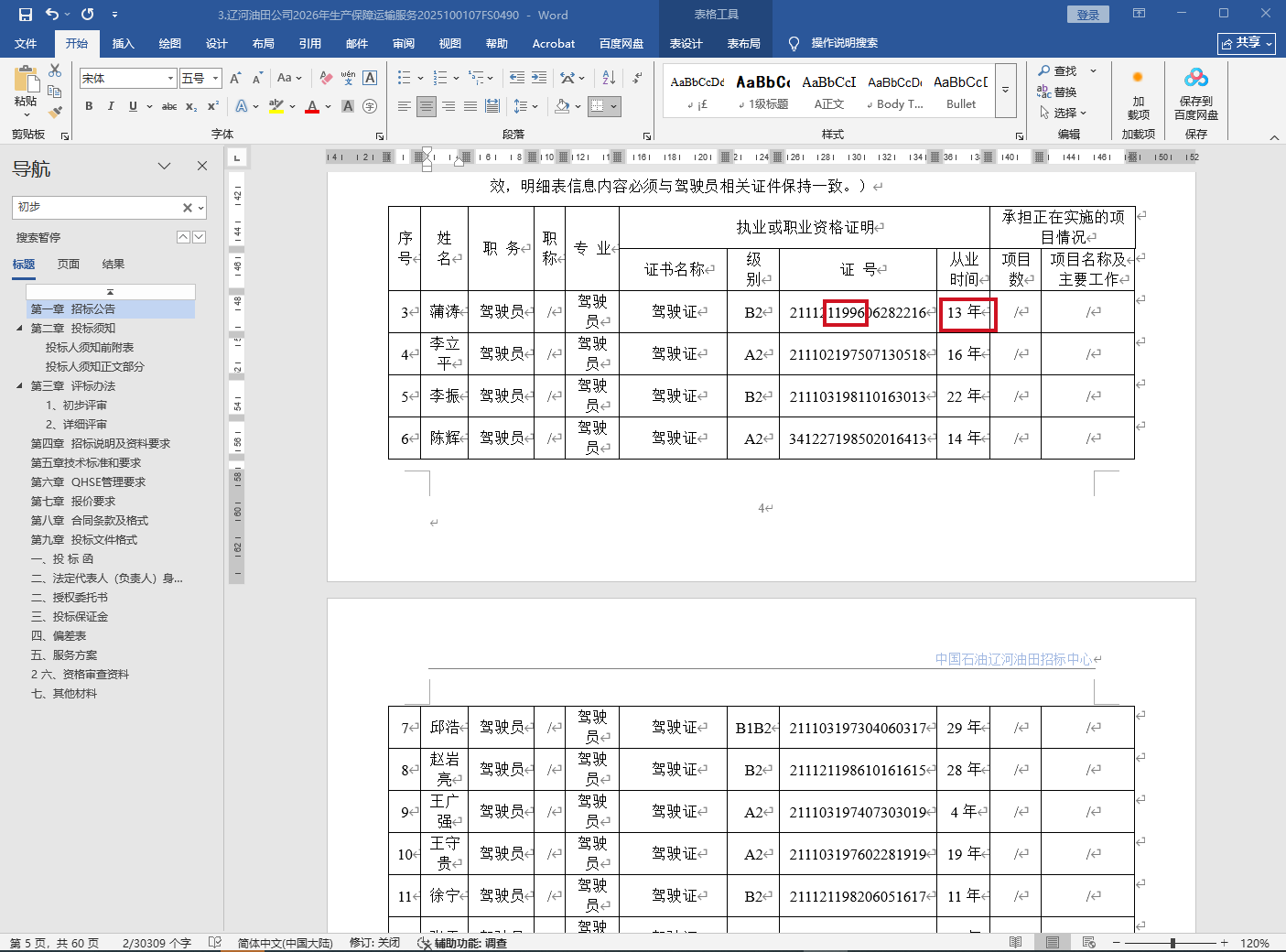Image resolution: width=1286 pixels, height=952 pixels.
Task: Apply strikethrough formatting
Action: click(169, 106)
